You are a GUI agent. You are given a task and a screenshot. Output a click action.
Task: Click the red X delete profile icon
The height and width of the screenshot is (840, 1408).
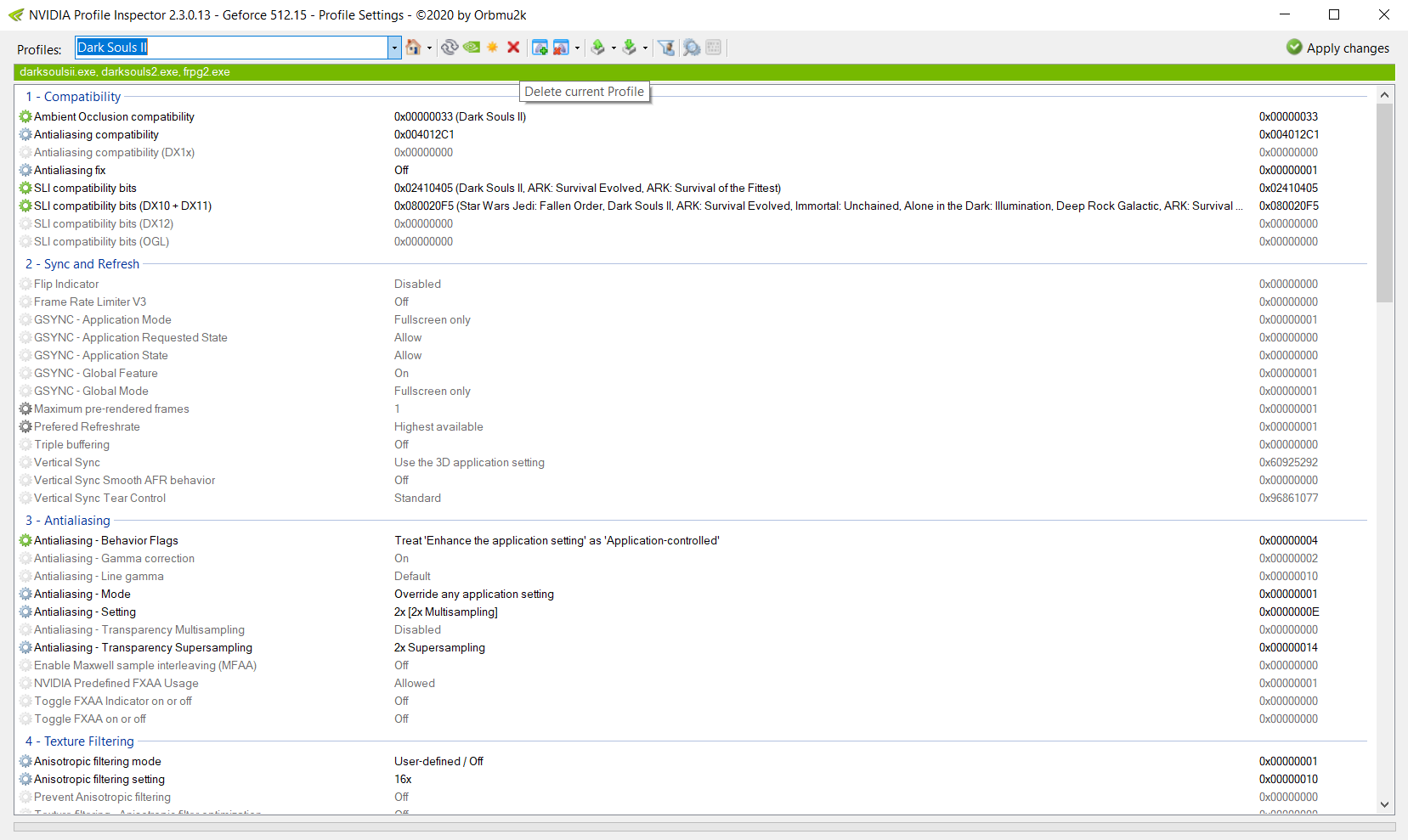coord(513,48)
